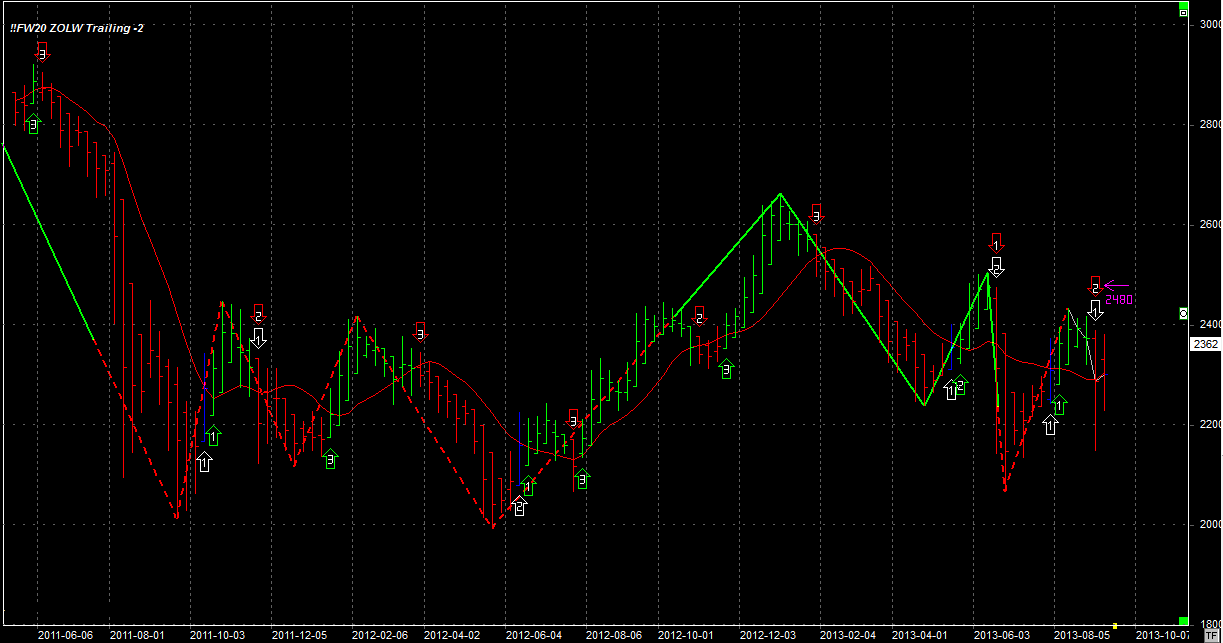Select the magenta arrow pointing at 2480
The width and height of the screenshot is (1223, 643).
(x=1116, y=285)
